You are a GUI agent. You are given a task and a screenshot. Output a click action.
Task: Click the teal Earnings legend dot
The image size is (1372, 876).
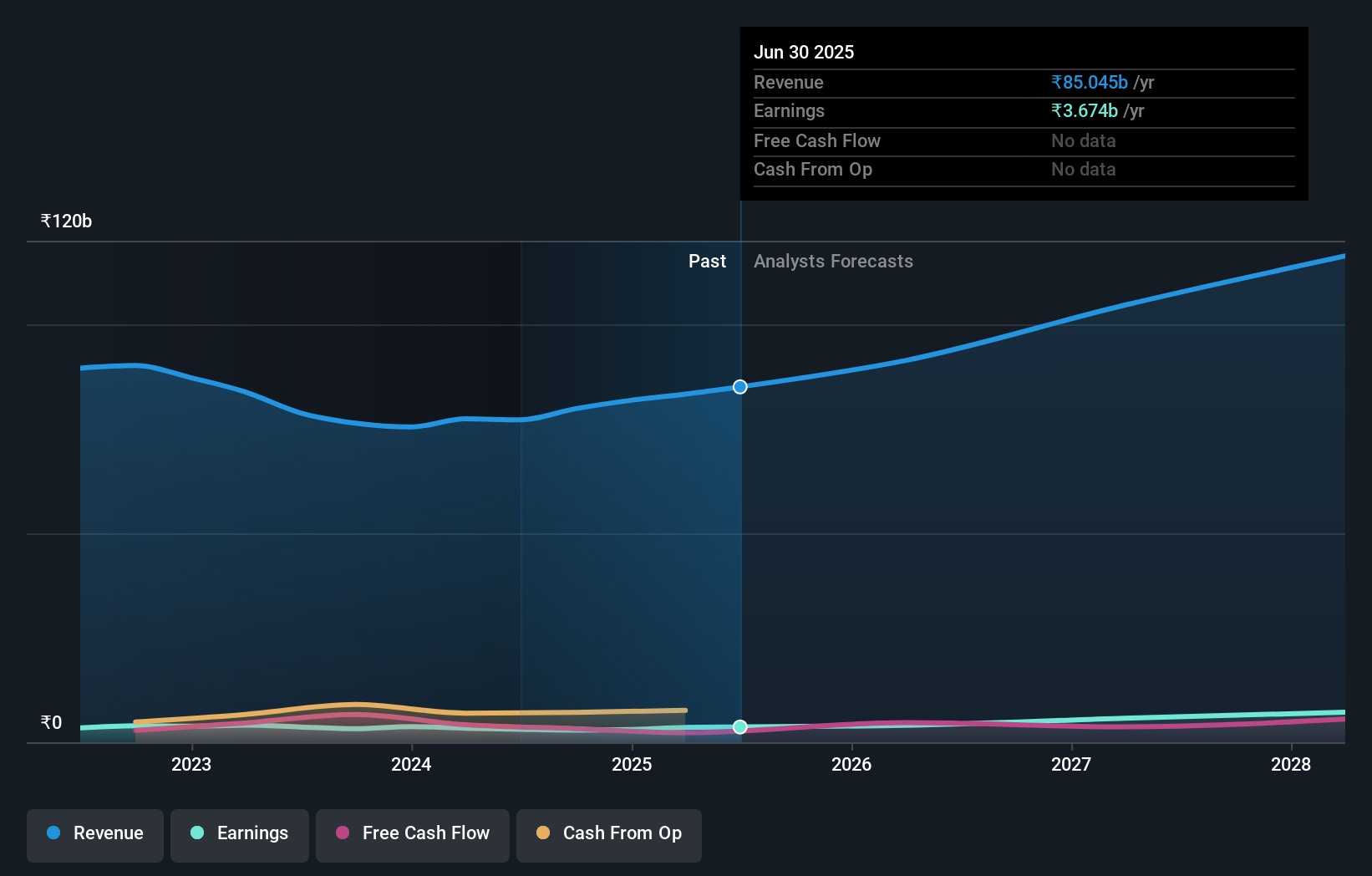(x=197, y=833)
